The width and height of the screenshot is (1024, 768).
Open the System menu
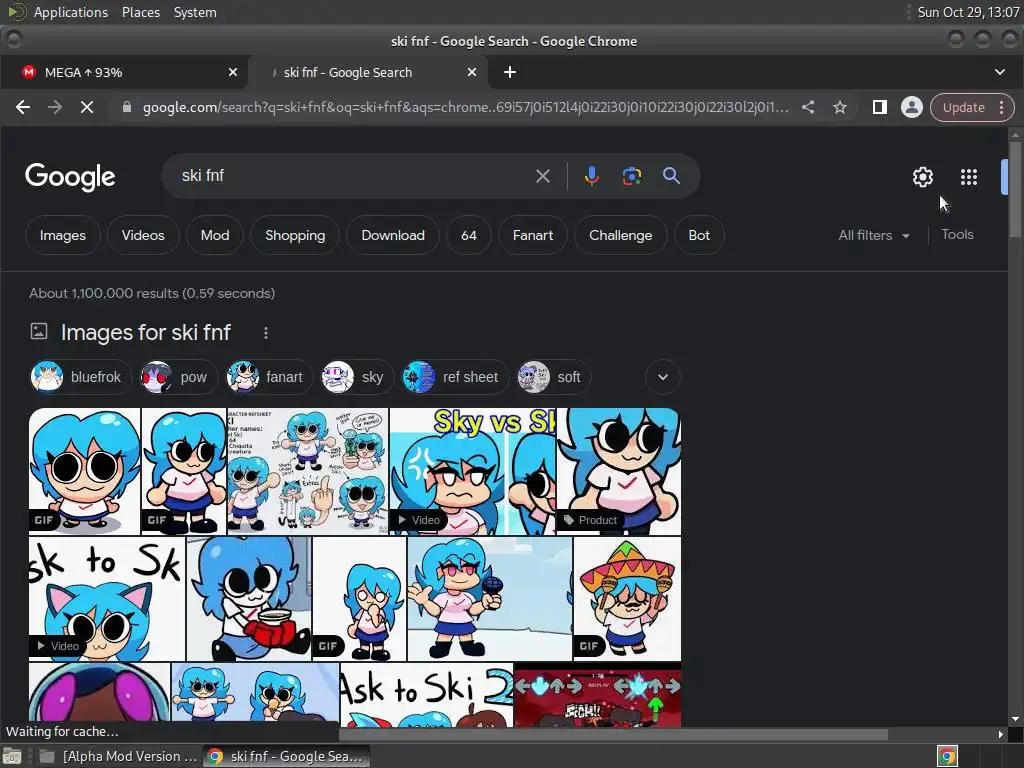coord(195,12)
